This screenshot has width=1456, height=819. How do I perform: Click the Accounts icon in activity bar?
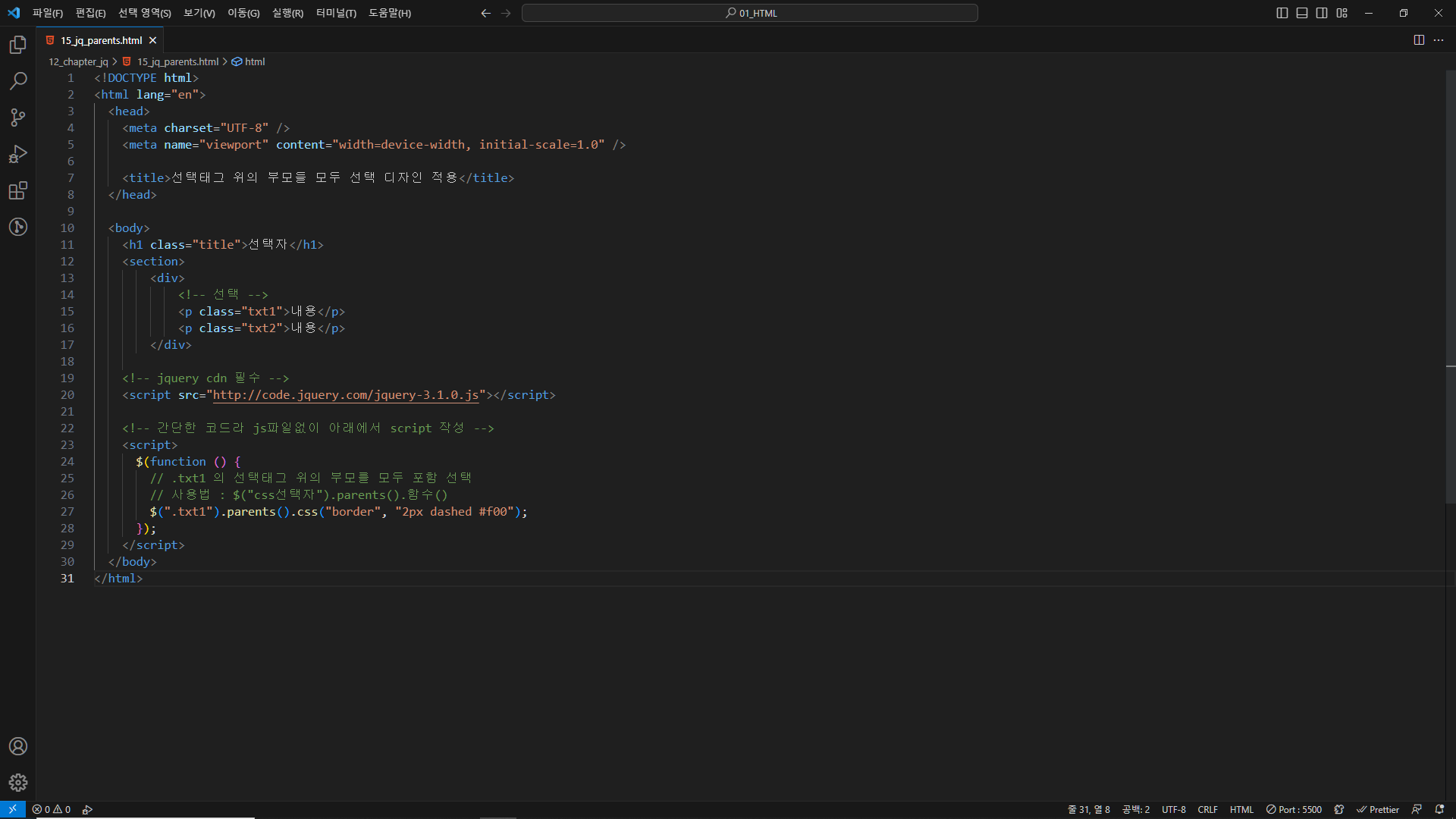click(18, 746)
